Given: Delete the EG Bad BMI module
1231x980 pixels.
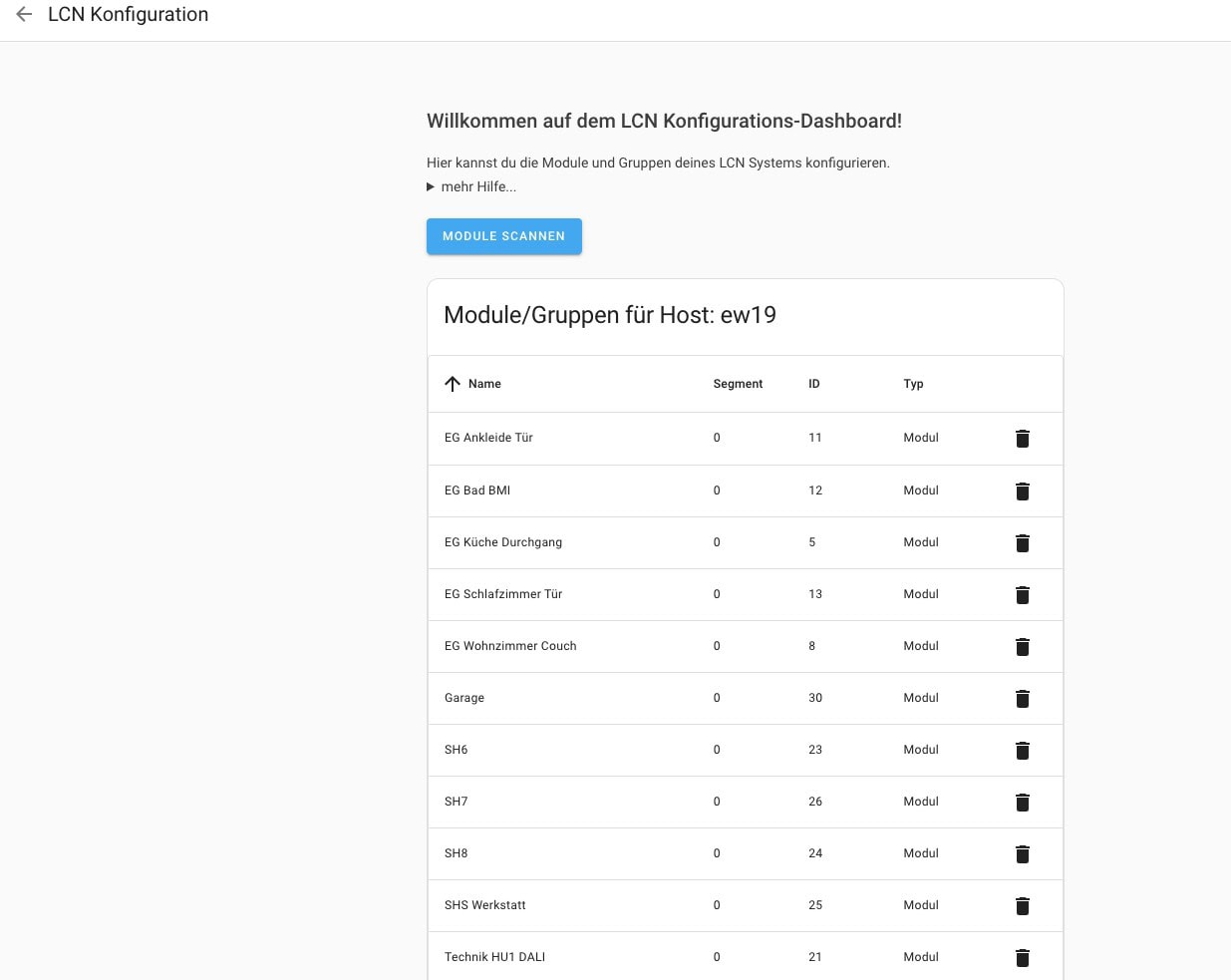Looking at the screenshot, I should [1022, 491].
